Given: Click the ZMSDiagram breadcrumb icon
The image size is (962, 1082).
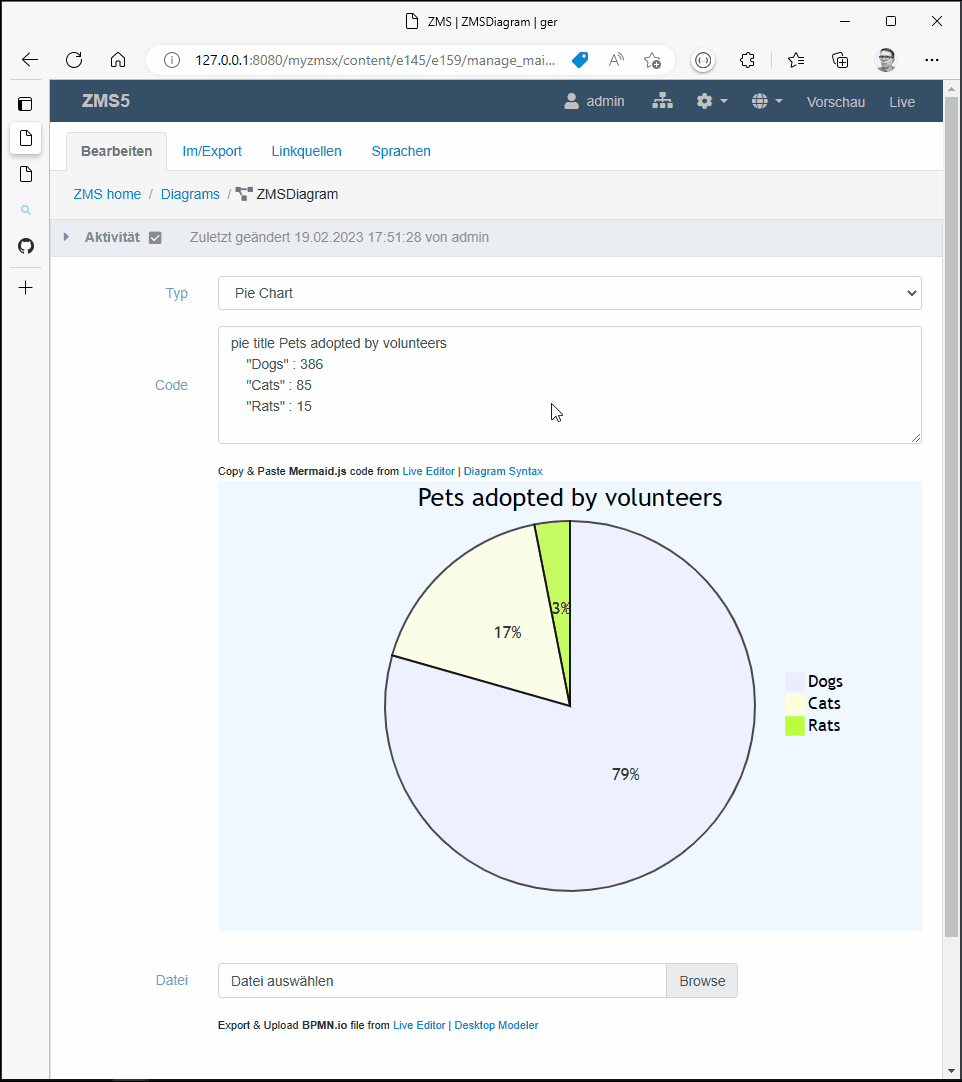Looking at the screenshot, I should 242,194.
